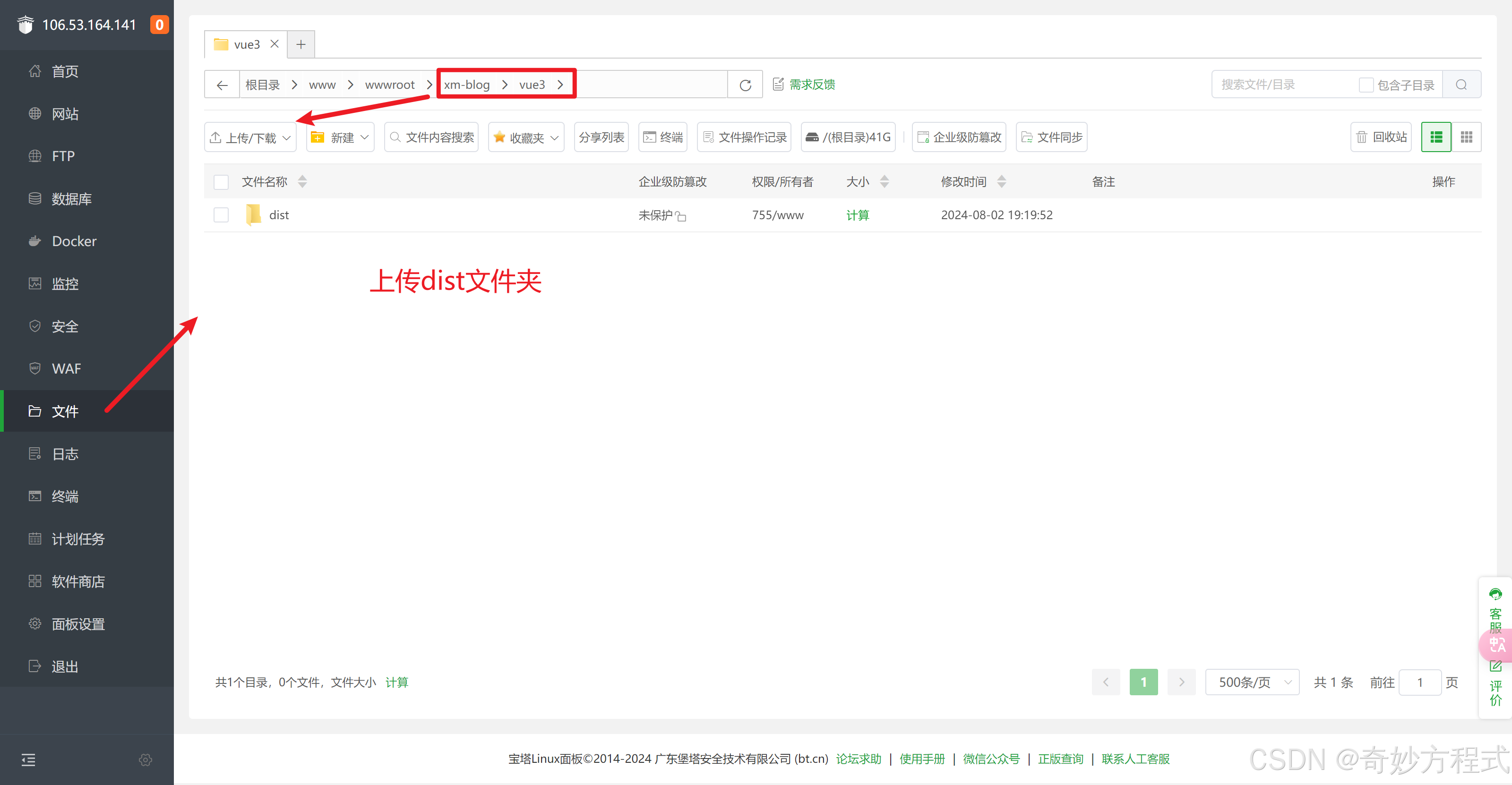The height and width of the screenshot is (785, 1512).
Task: Navigate to www in breadcrumb
Action: click(x=322, y=85)
